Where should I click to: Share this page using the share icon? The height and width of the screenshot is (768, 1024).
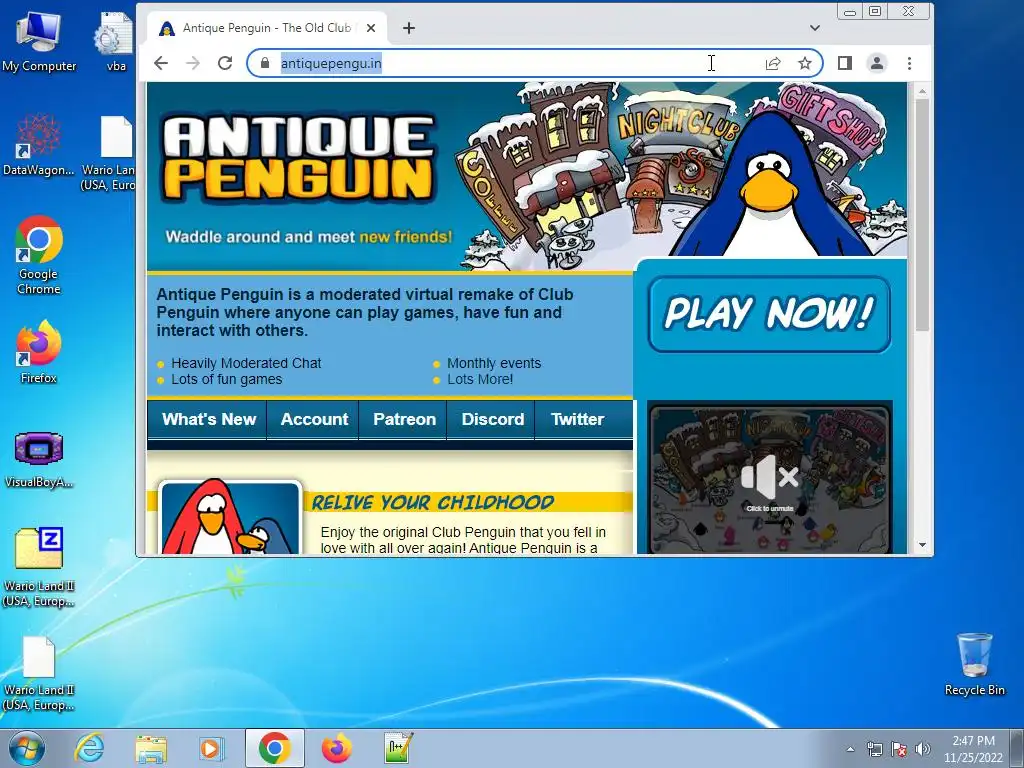(773, 63)
